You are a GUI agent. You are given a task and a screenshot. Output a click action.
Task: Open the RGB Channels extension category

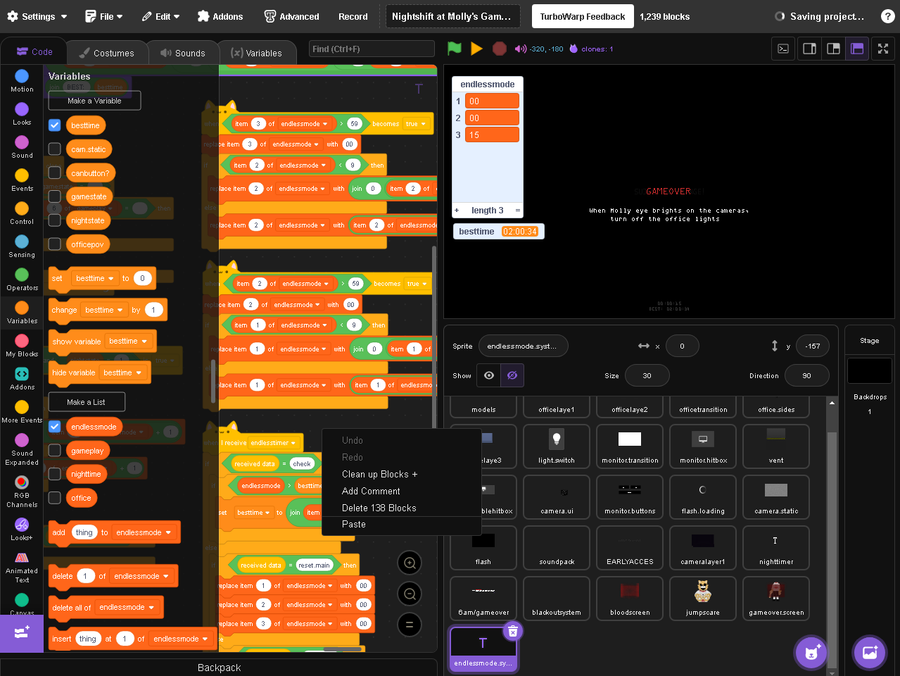[x=22, y=492]
